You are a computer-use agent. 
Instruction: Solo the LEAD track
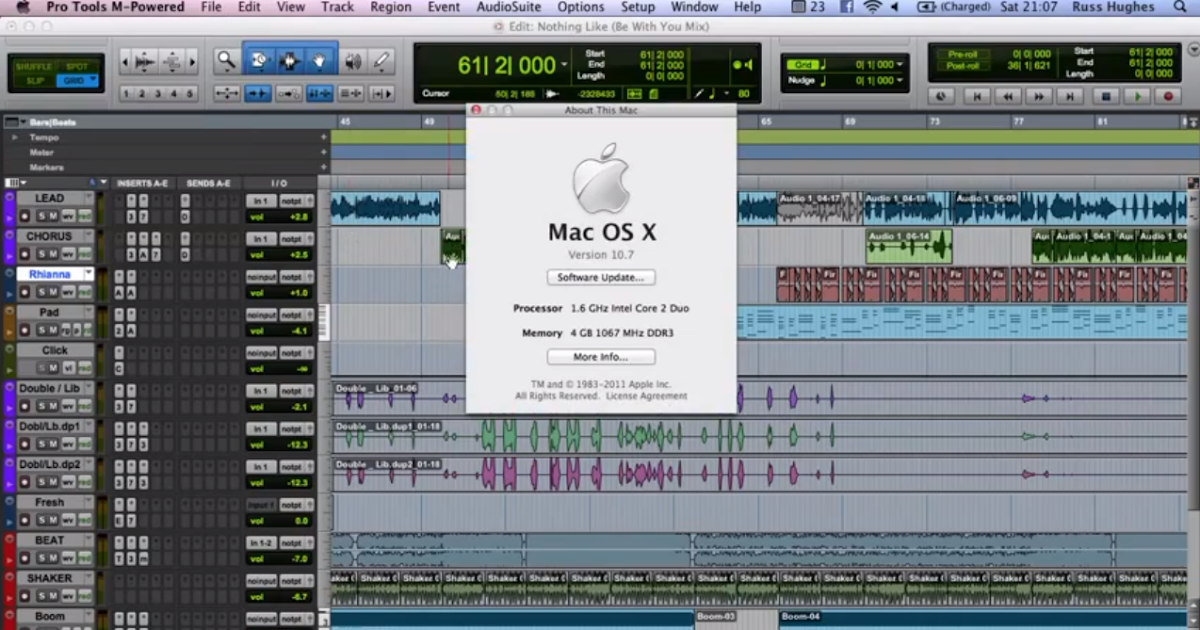42,216
